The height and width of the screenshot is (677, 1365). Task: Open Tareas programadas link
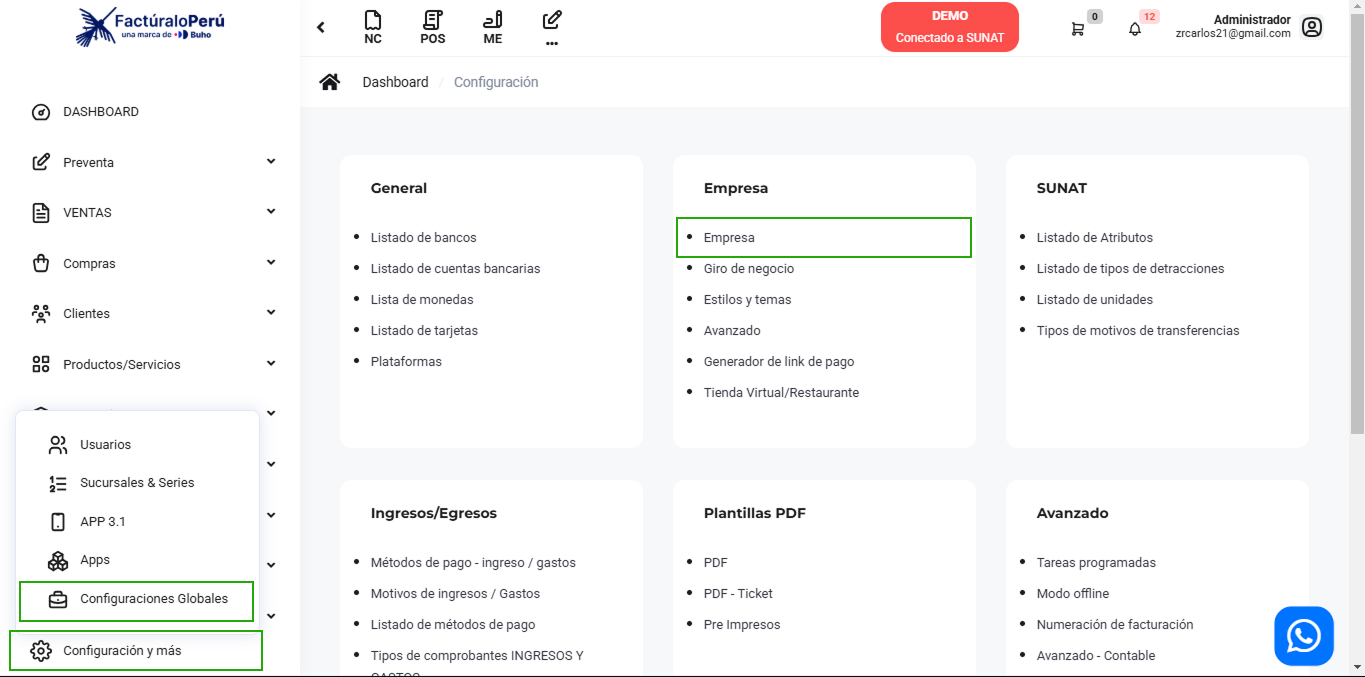(1095, 563)
